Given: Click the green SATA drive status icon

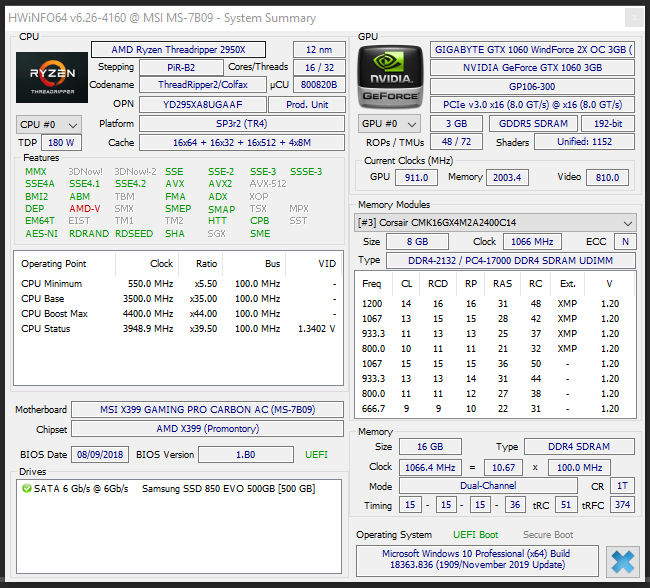Looking at the screenshot, I should pyautogui.click(x=27, y=488).
